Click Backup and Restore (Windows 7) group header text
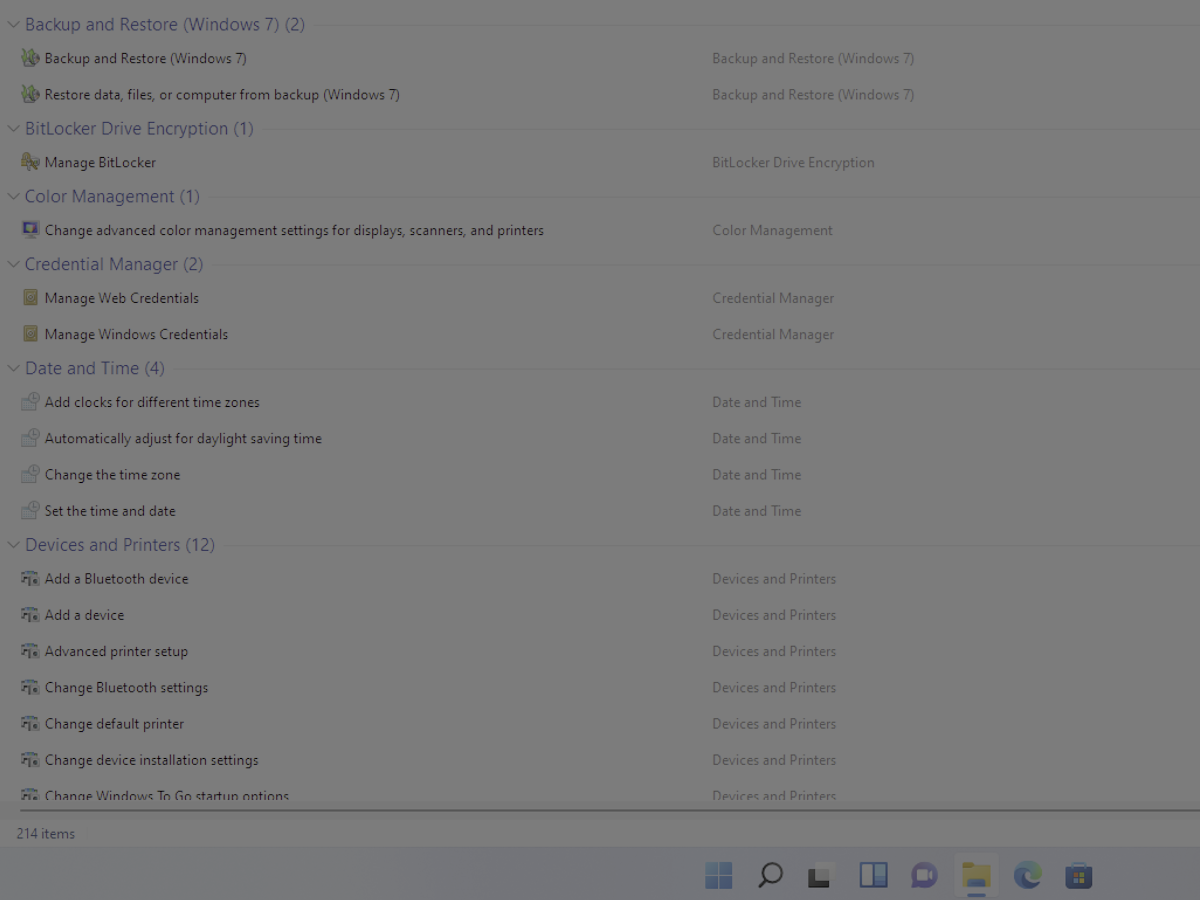 click(165, 24)
